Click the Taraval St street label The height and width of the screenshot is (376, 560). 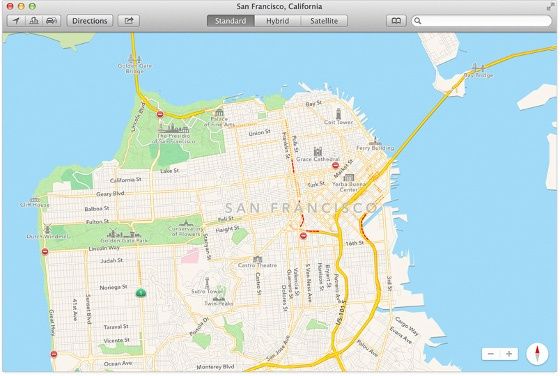tap(116, 326)
